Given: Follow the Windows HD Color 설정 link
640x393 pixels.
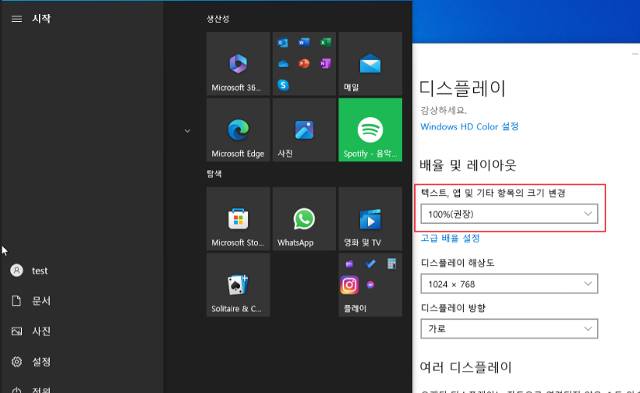Looking at the screenshot, I should tap(469, 127).
